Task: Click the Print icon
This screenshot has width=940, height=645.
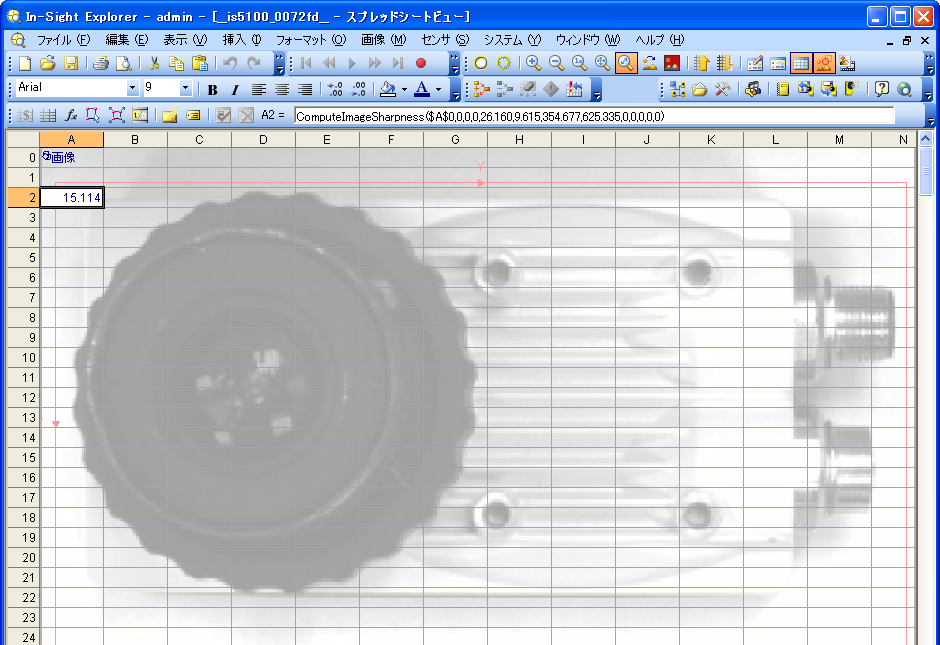Action: coord(101,63)
